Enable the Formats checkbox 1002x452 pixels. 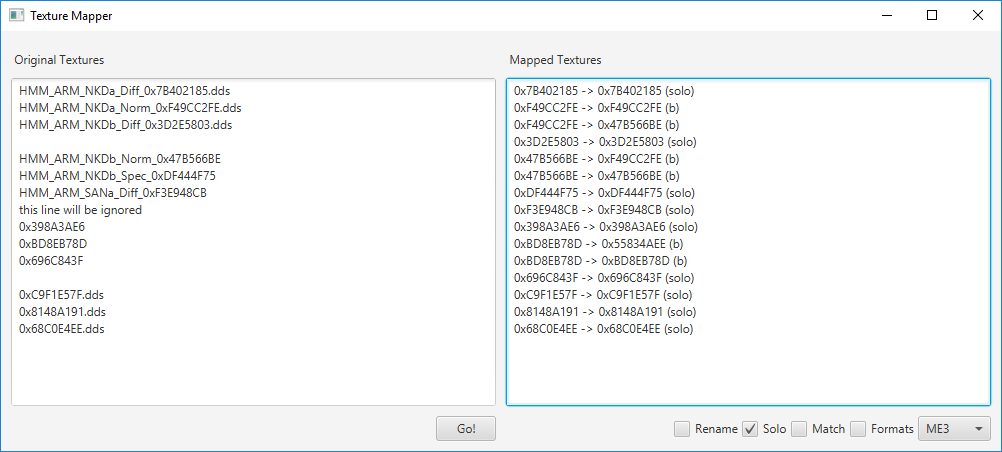(858, 429)
